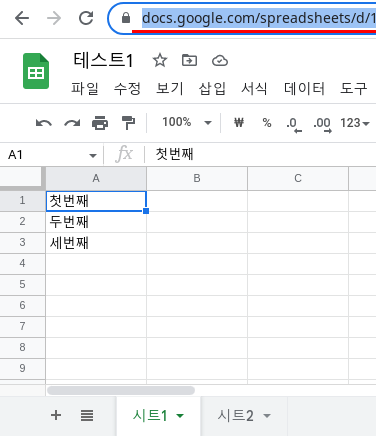
Task: Select column C header
Action: [x=298, y=179]
